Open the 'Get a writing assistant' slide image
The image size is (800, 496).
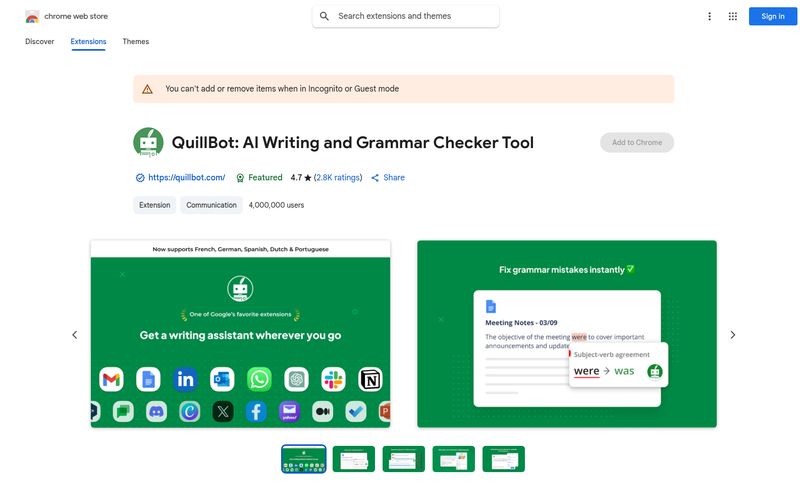click(x=240, y=334)
